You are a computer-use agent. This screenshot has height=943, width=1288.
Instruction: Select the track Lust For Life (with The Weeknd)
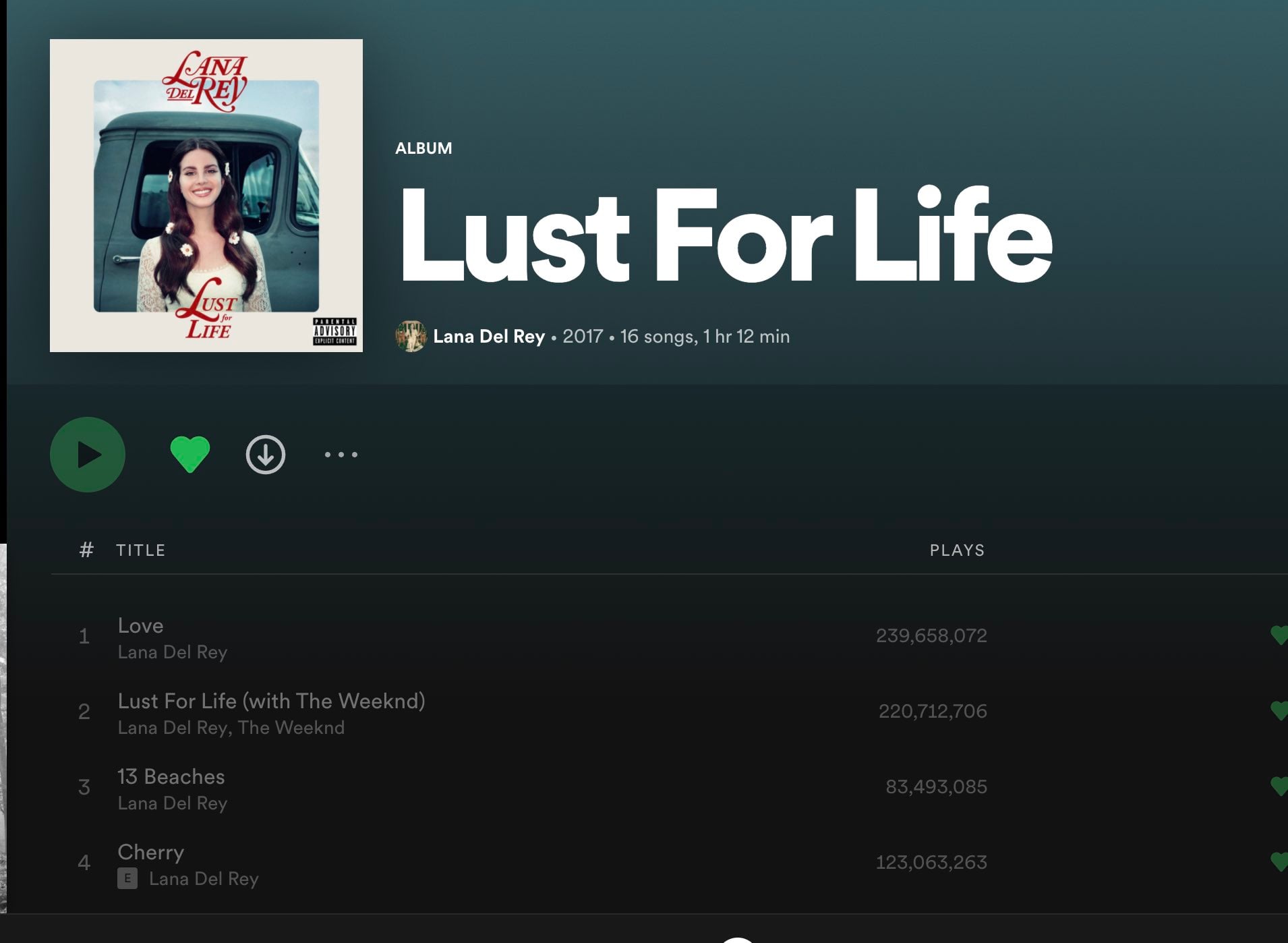[271, 702]
